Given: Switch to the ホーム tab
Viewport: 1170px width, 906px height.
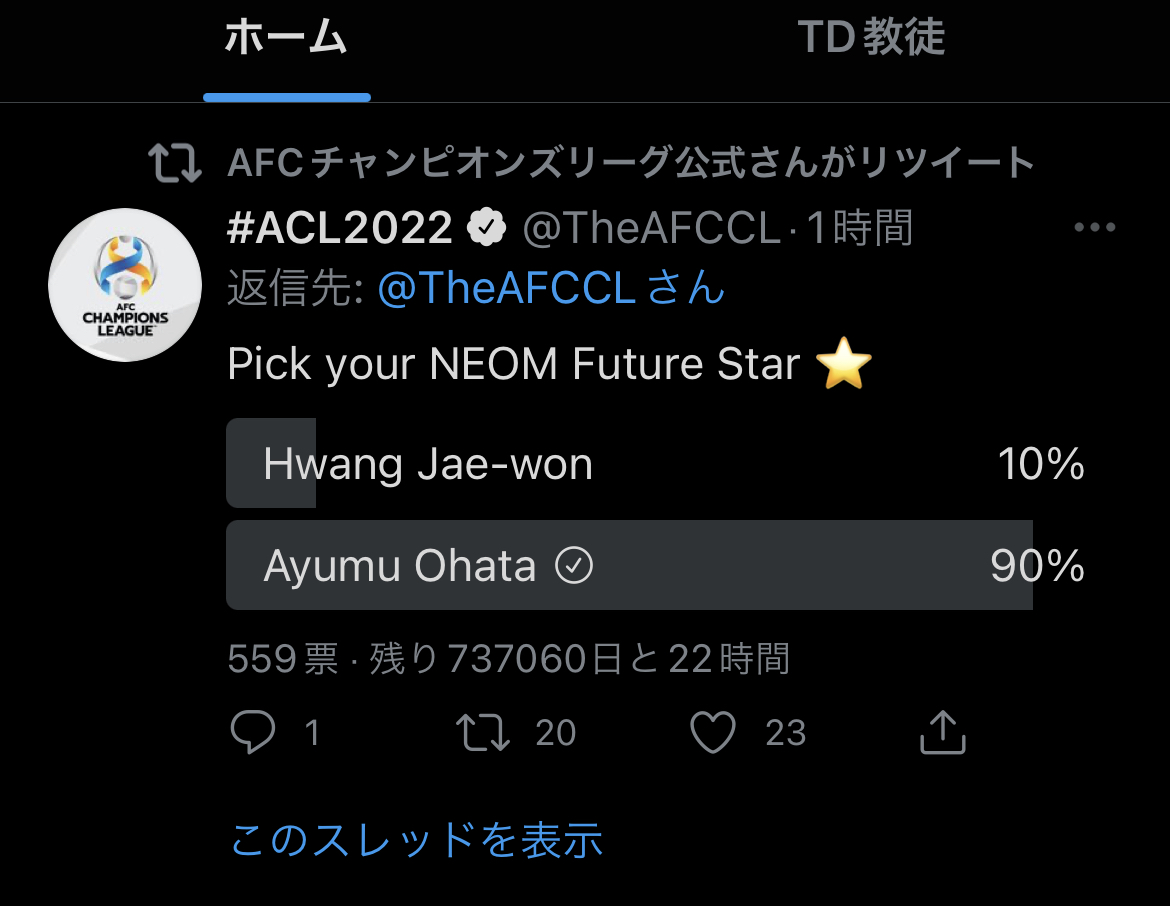Looking at the screenshot, I should pos(286,40).
